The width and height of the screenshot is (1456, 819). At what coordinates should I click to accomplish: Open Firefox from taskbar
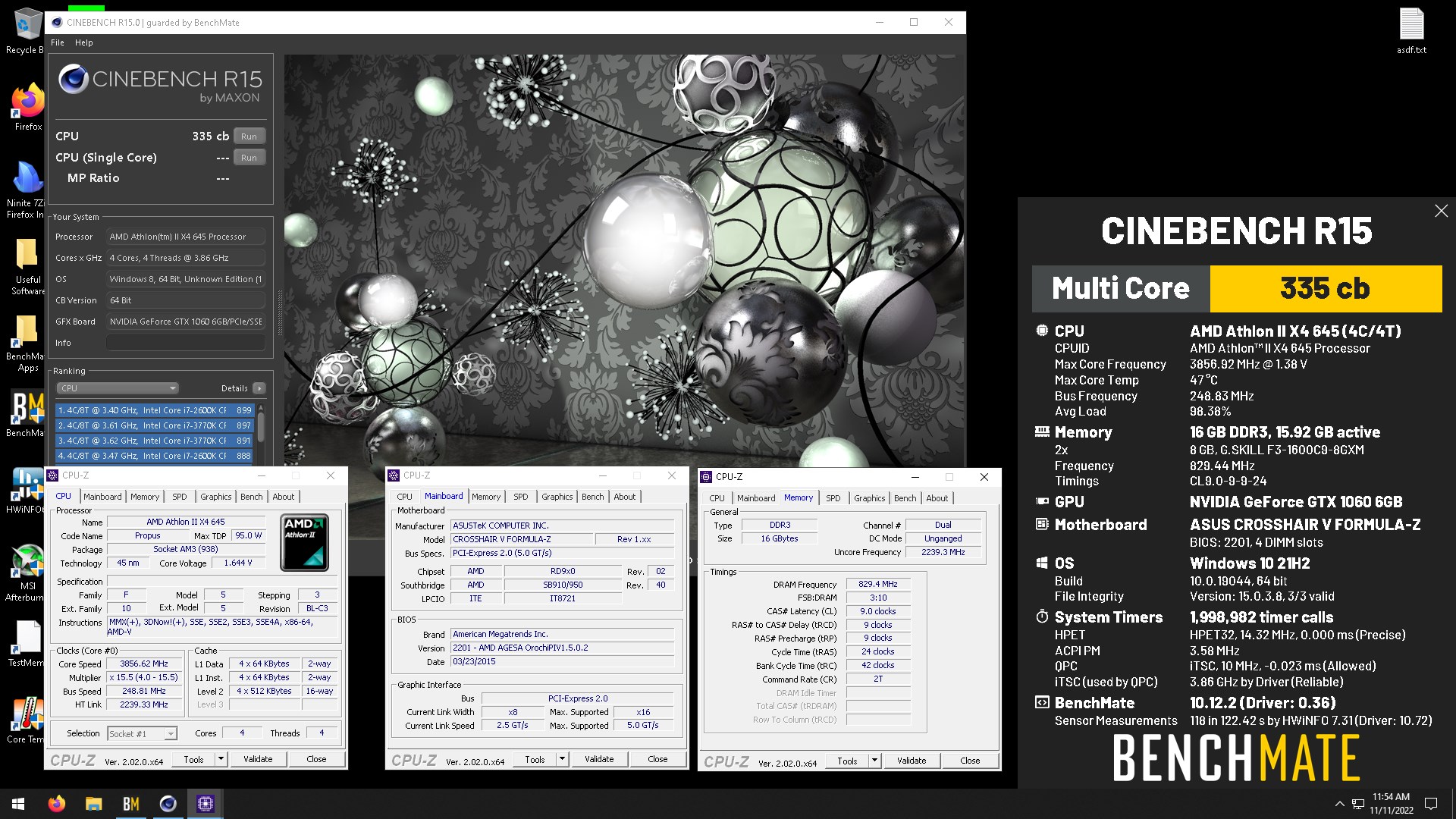click(57, 804)
